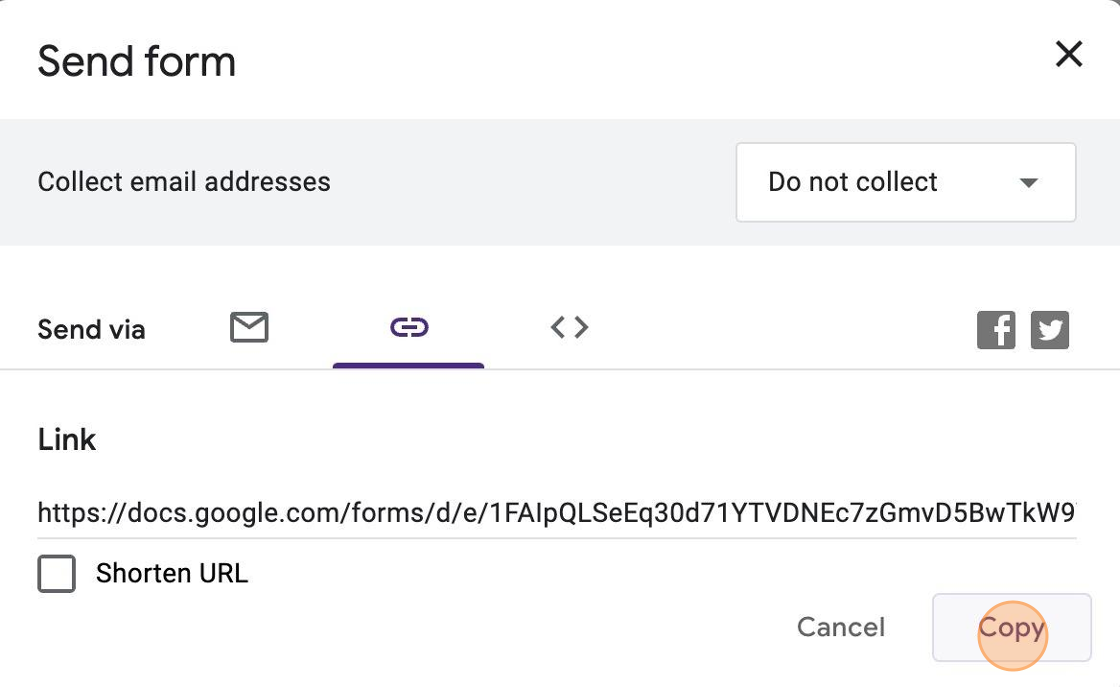Screen dimensions: 1120x687
Task: Click the Collect email addresses label
Action: coord(184,182)
